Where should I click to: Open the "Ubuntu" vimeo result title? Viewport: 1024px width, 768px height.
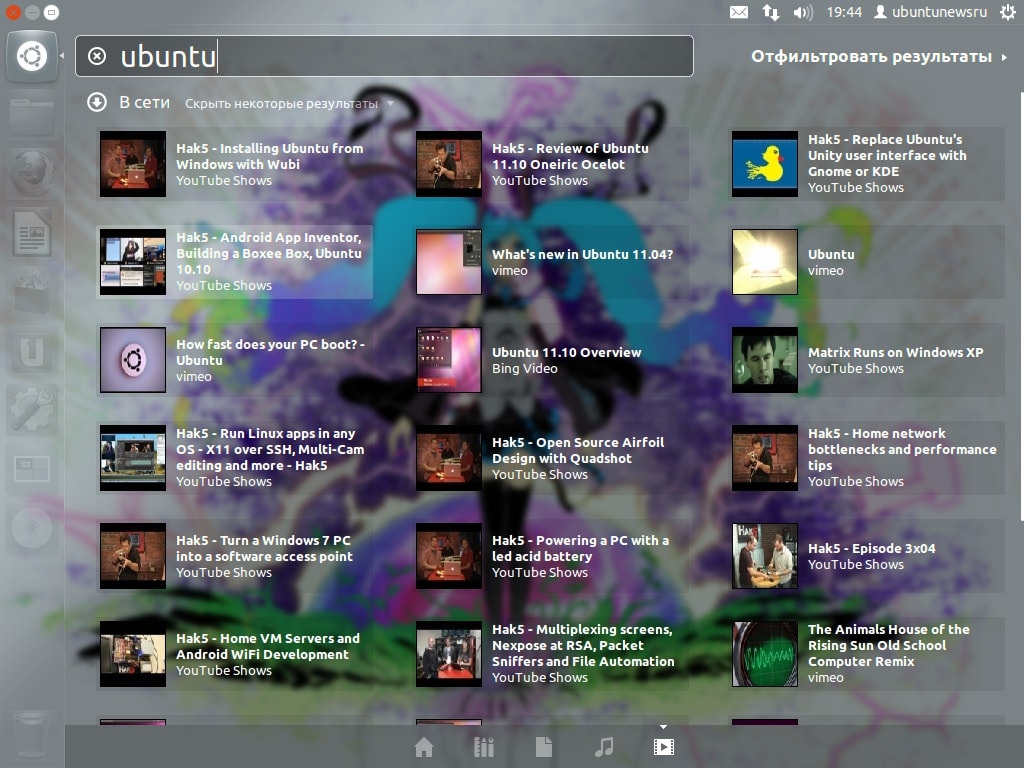pyautogui.click(x=831, y=255)
